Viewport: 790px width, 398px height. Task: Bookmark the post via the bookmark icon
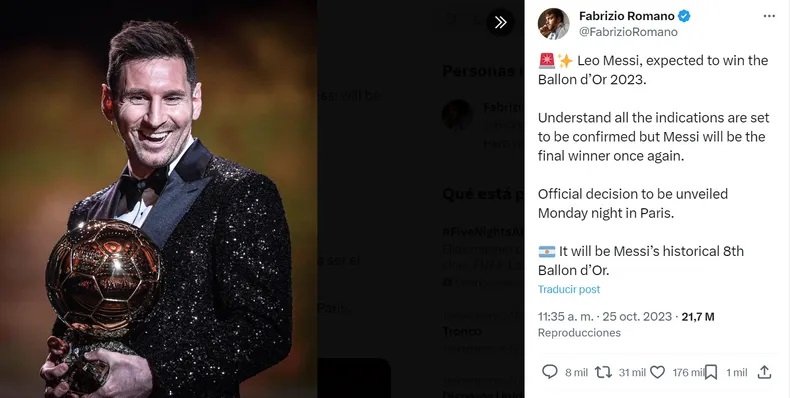click(711, 372)
